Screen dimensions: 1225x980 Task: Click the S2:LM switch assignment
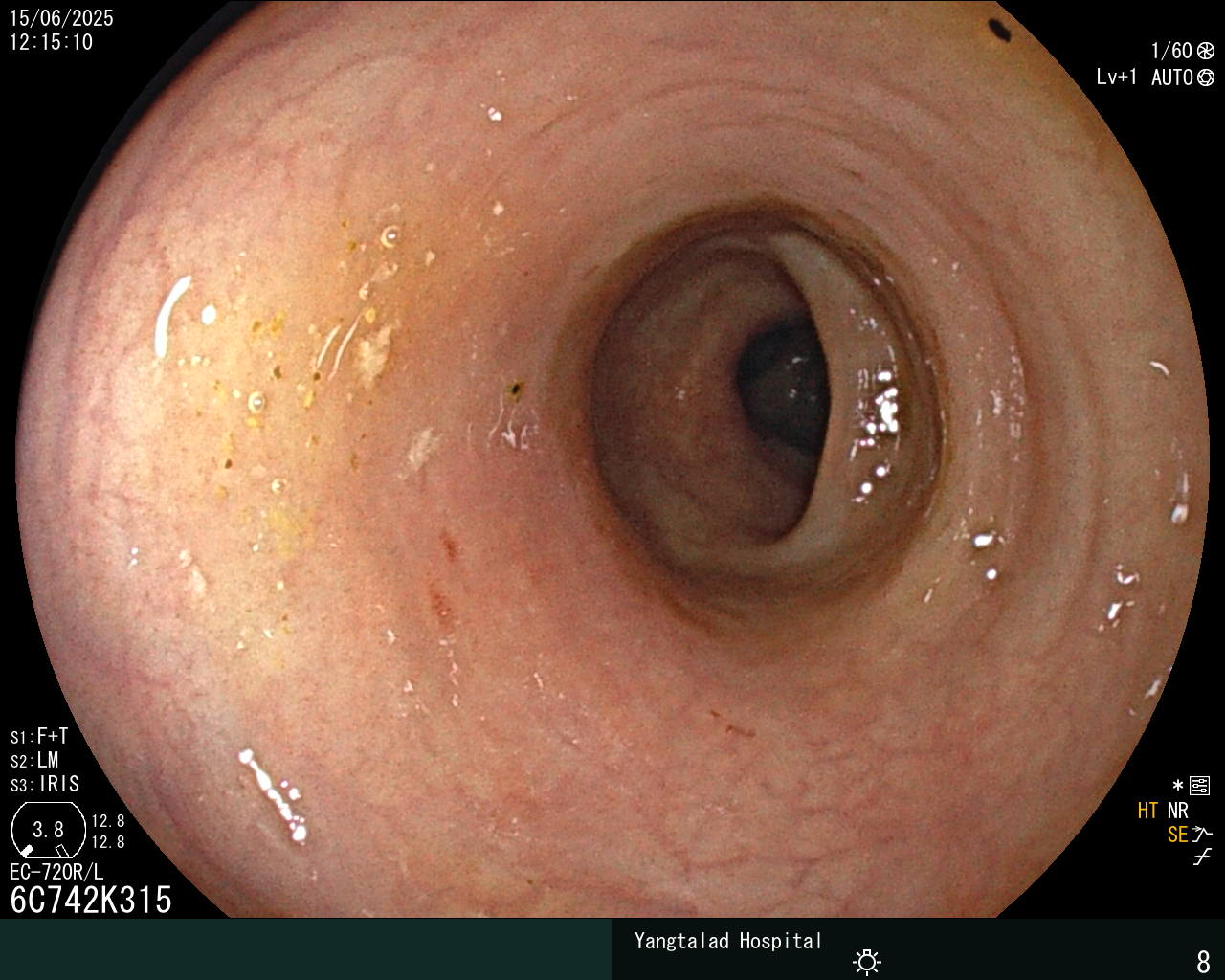pyautogui.click(x=34, y=761)
